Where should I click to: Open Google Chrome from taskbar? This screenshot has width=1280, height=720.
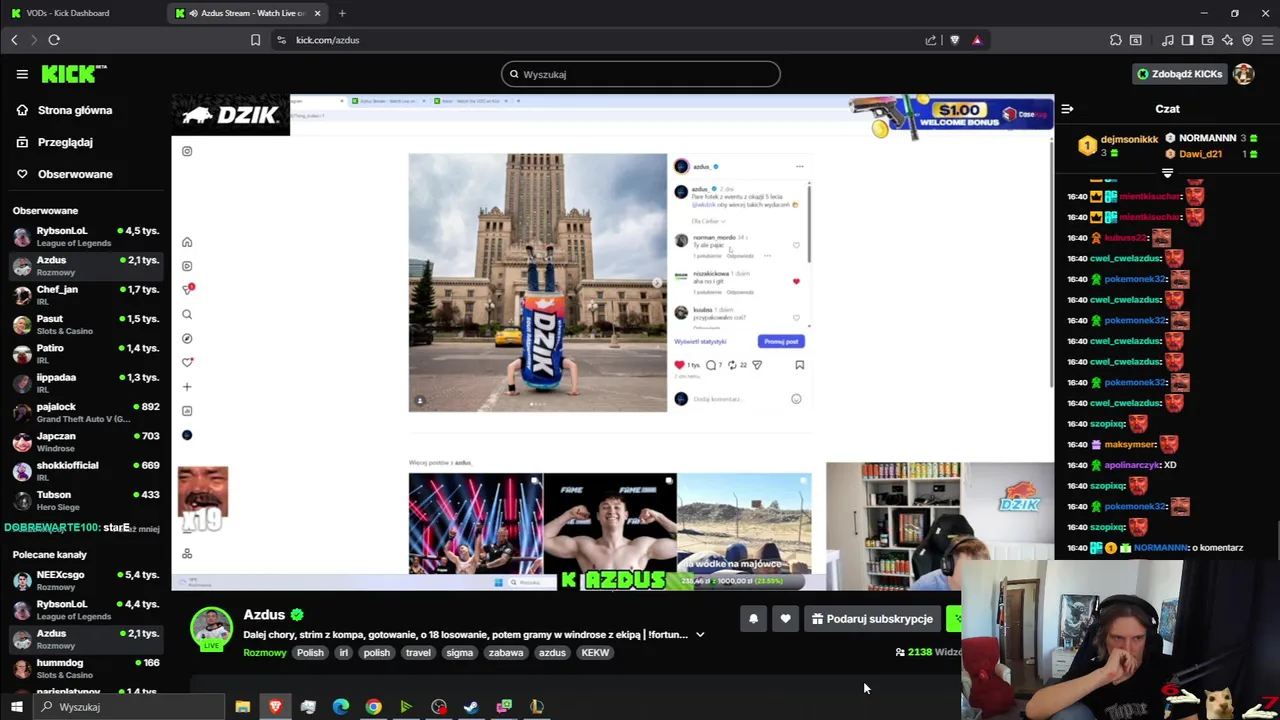point(373,707)
